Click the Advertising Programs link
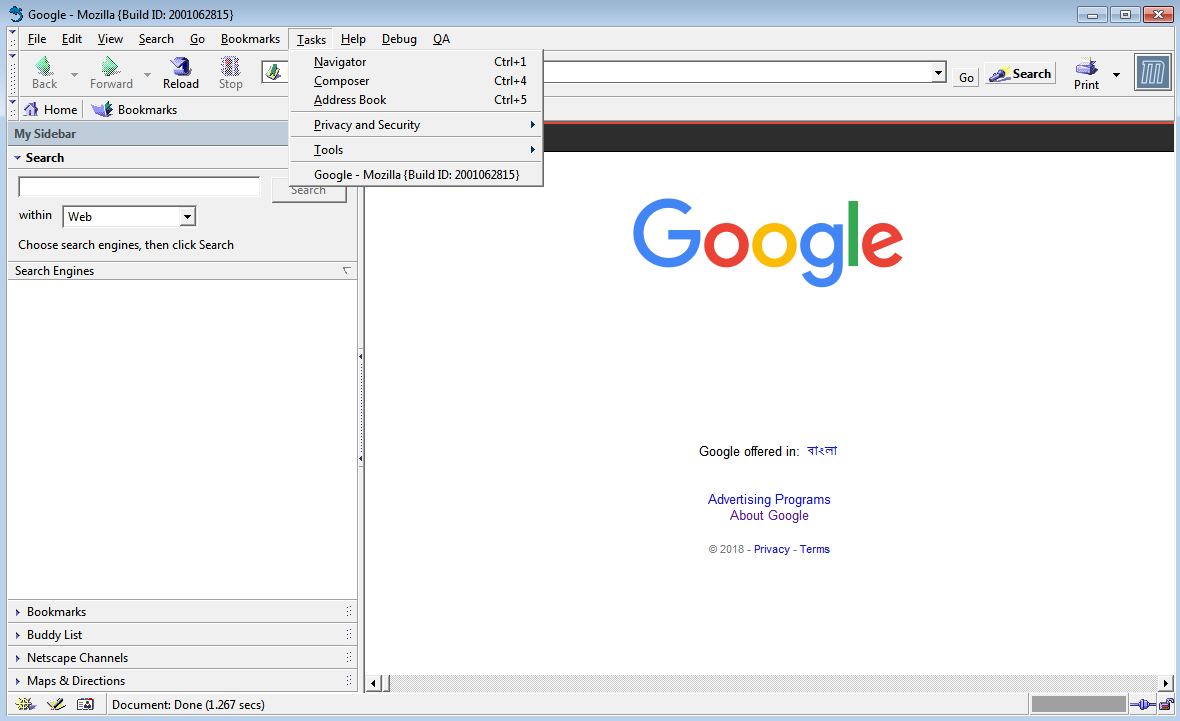The height and width of the screenshot is (721, 1180). pos(769,499)
